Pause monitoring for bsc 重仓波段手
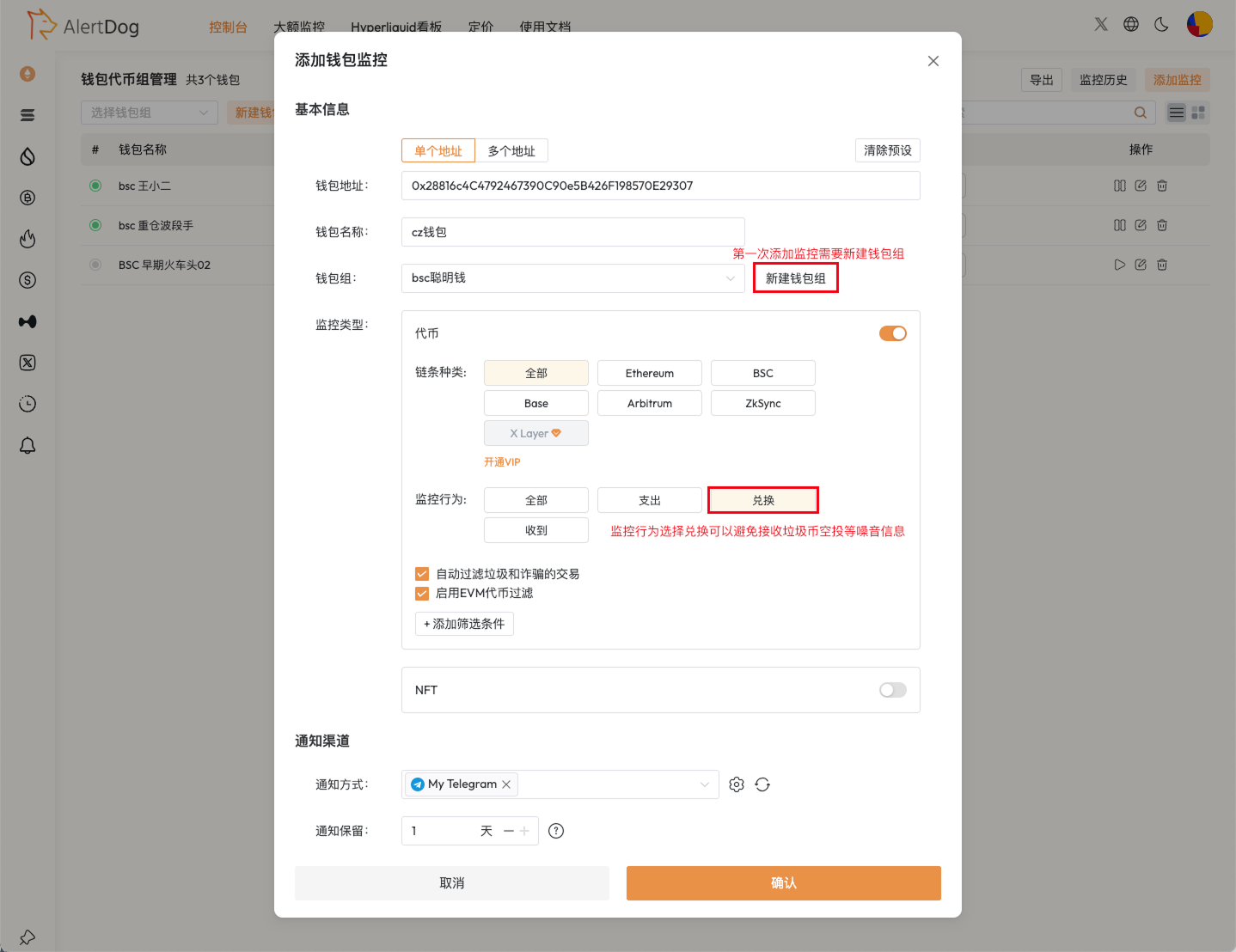The image size is (1236, 952). click(x=1120, y=225)
